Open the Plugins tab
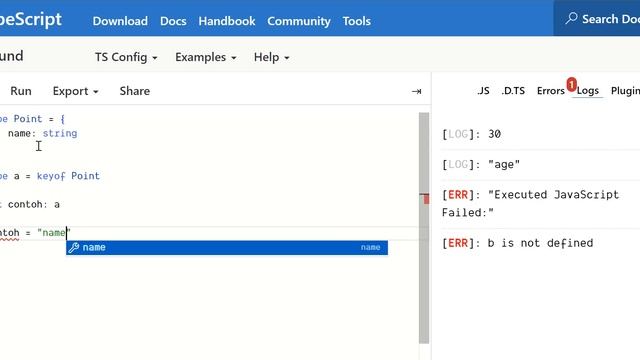This screenshot has width=640, height=360. click(625, 91)
